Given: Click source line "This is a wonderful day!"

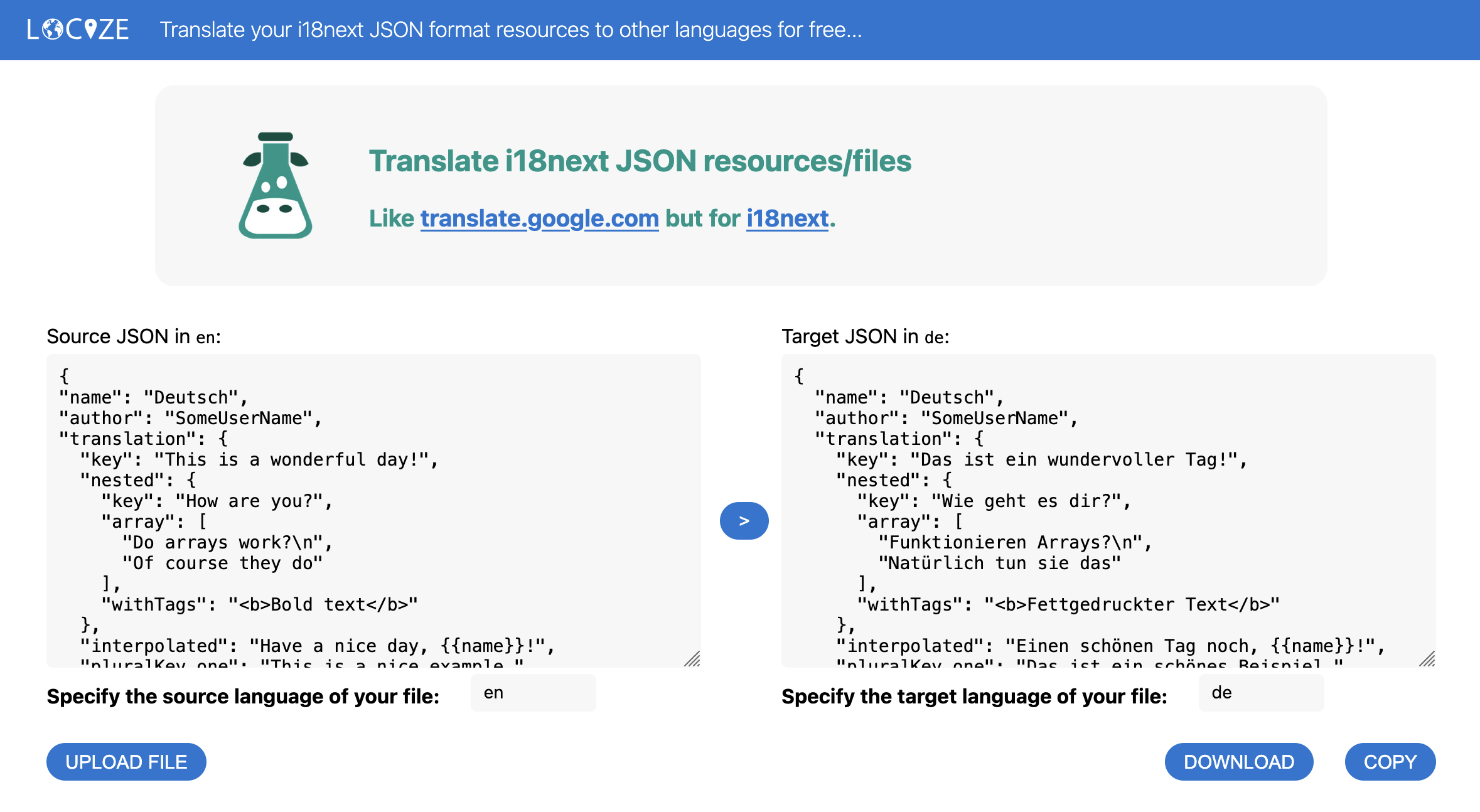Looking at the screenshot, I should (259, 459).
